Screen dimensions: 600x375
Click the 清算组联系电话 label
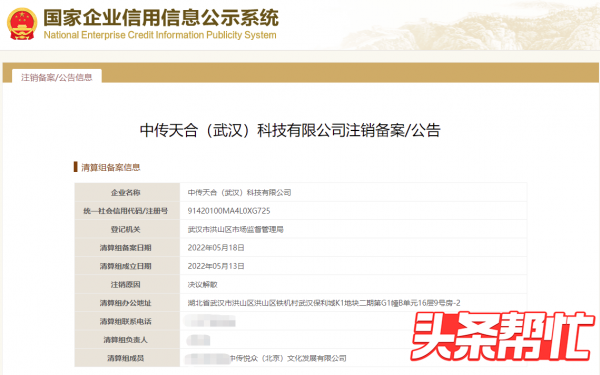pos(126,321)
